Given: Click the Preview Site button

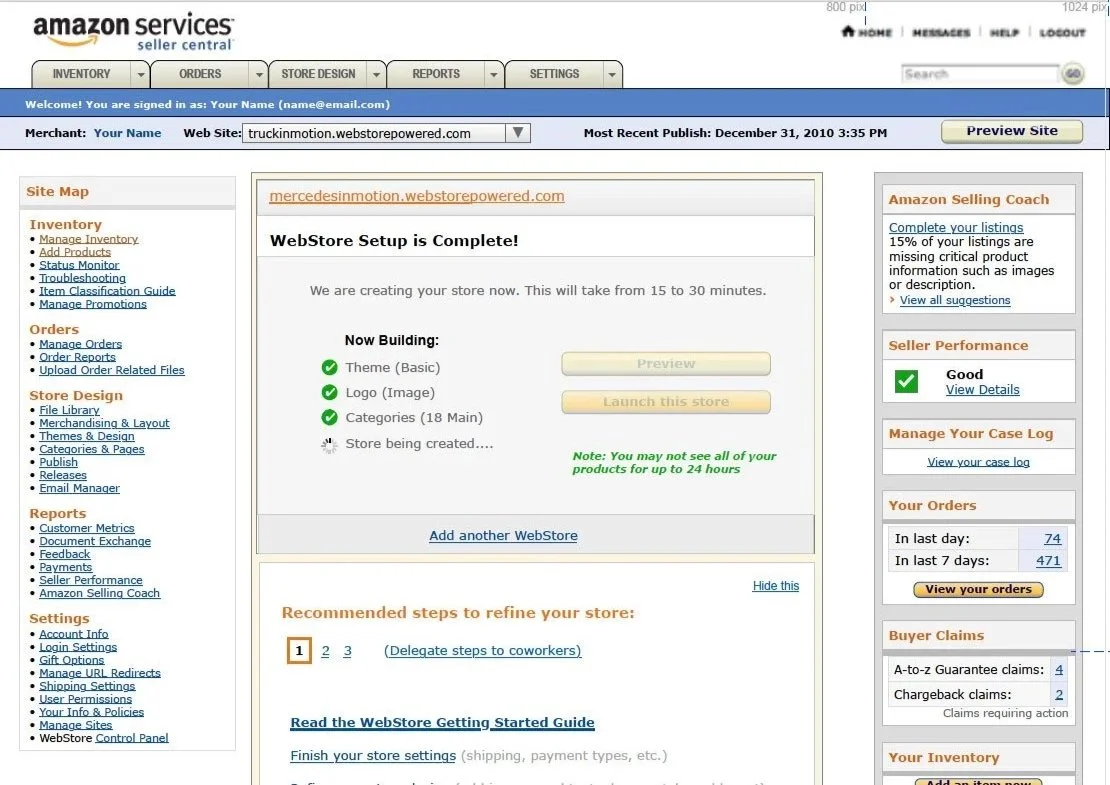Looking at the screenshot, I should (1012, 131).
